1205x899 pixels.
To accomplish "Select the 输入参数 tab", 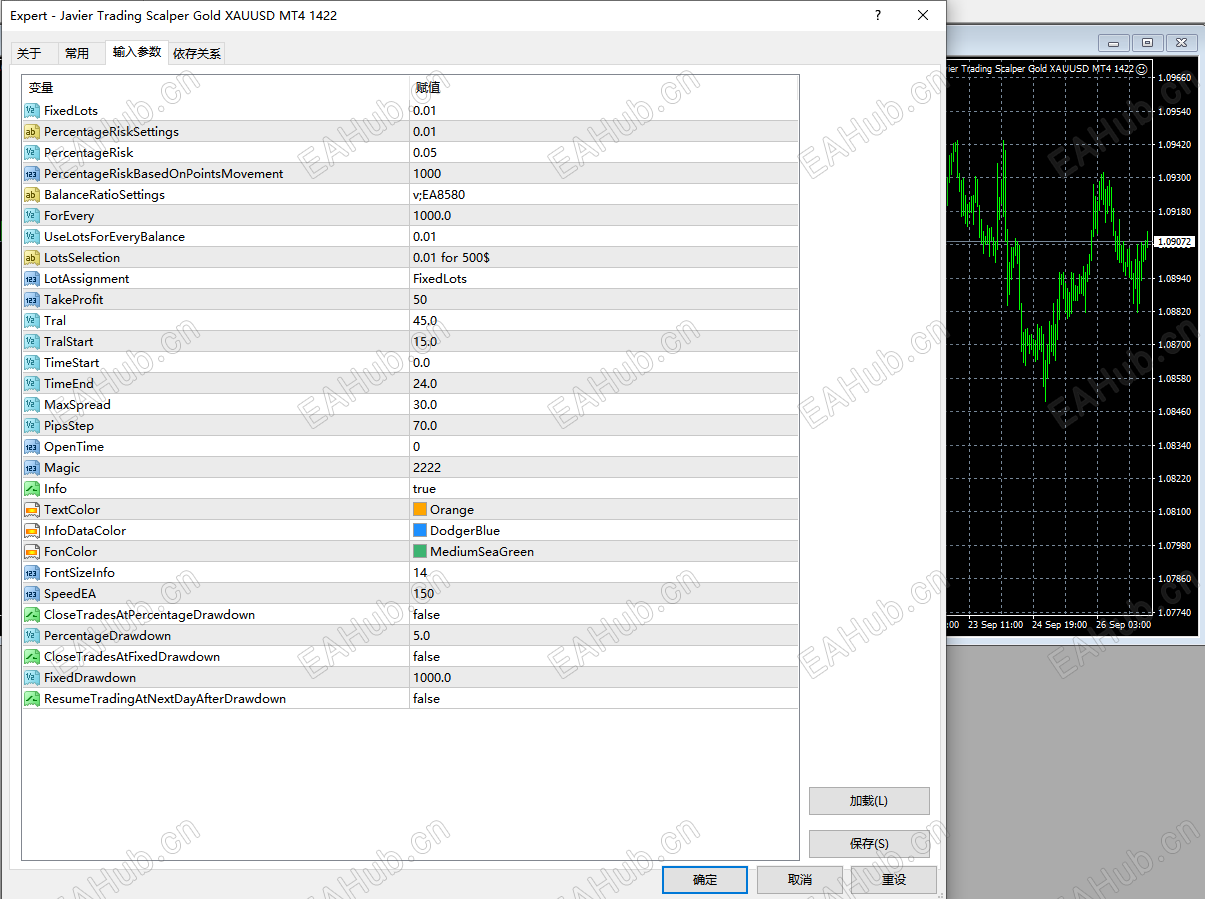I will point(137,52).
